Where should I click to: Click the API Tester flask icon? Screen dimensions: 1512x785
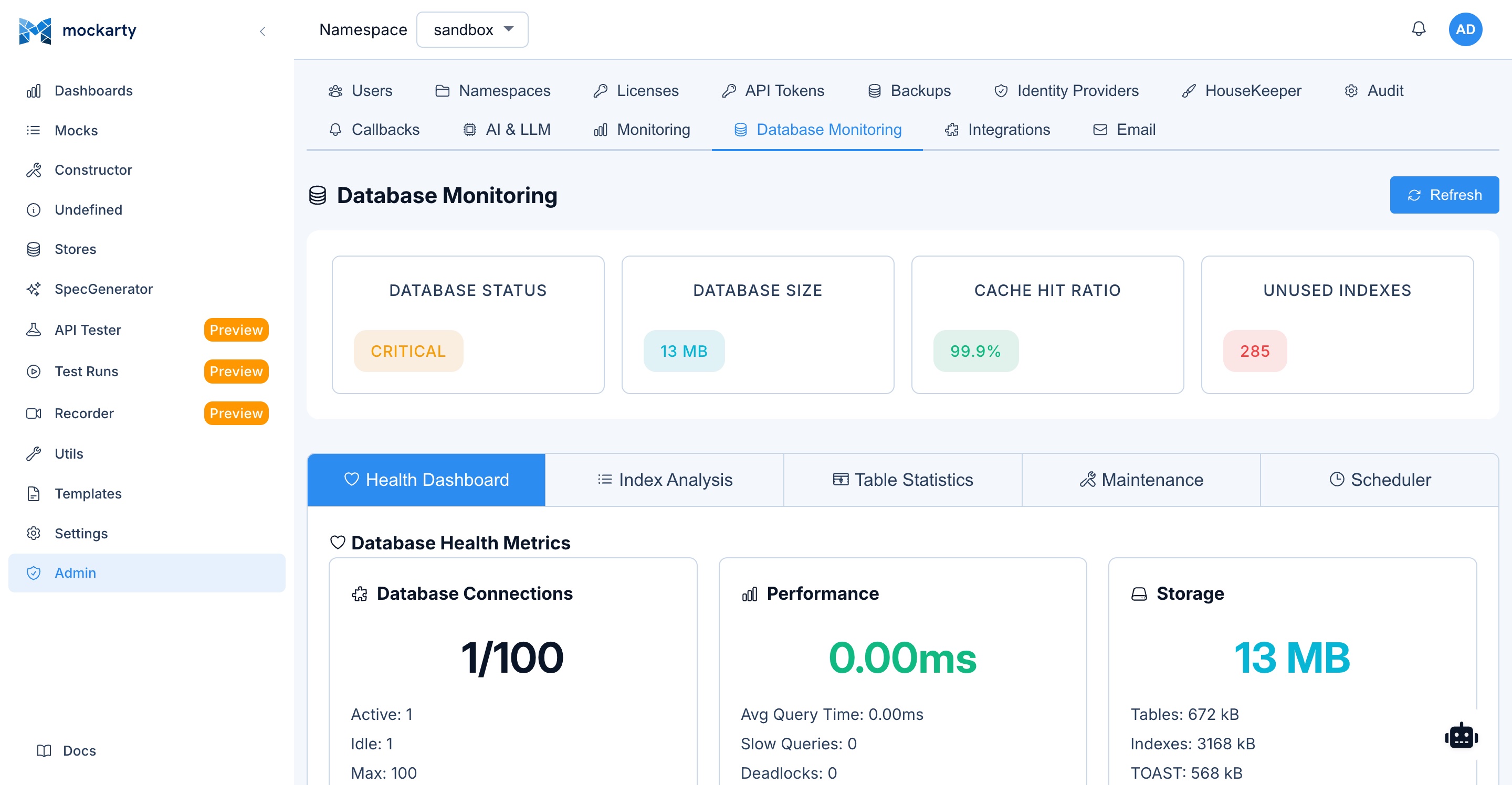(x=34, y=330)
